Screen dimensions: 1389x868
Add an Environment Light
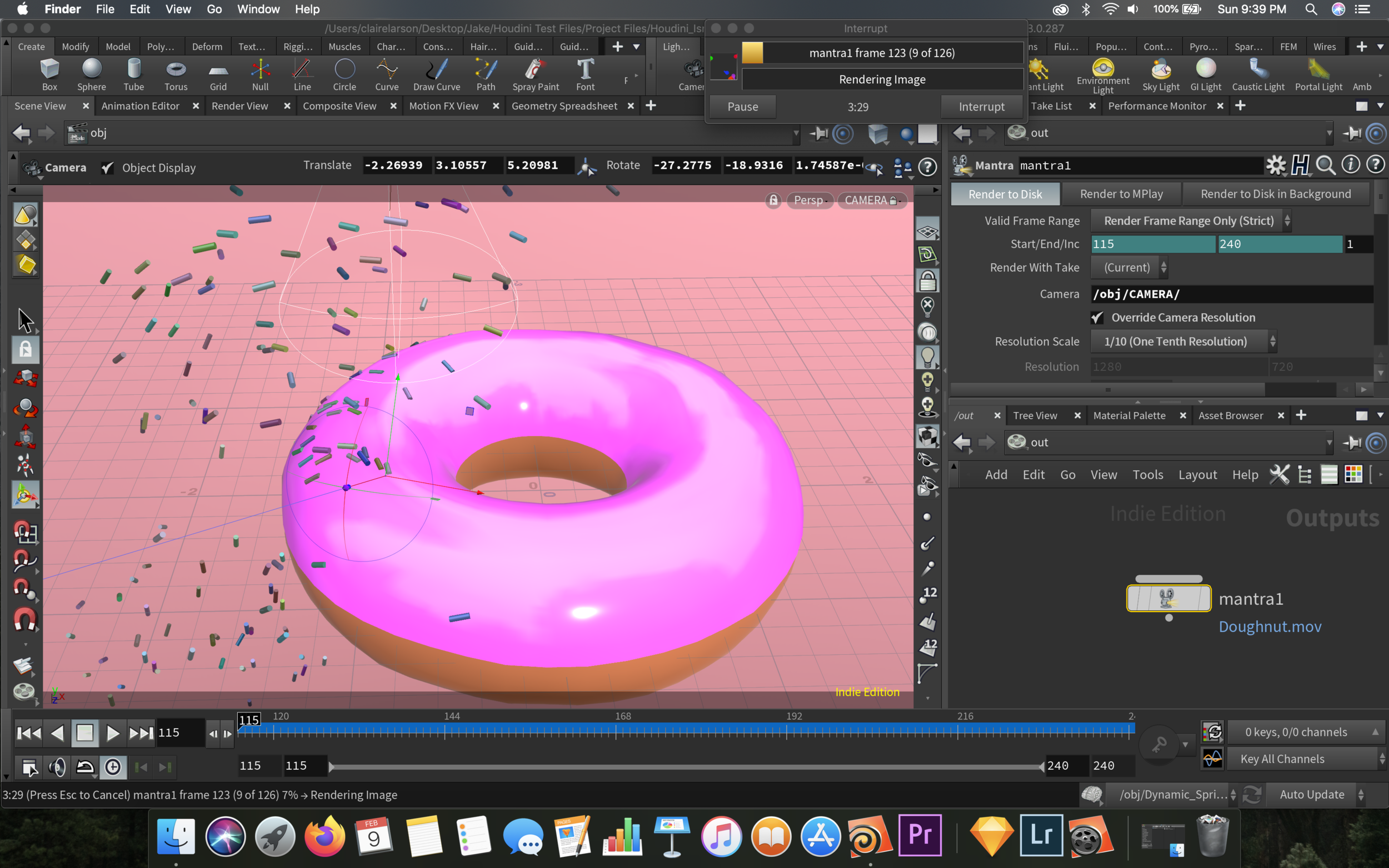pos(1102,74)
